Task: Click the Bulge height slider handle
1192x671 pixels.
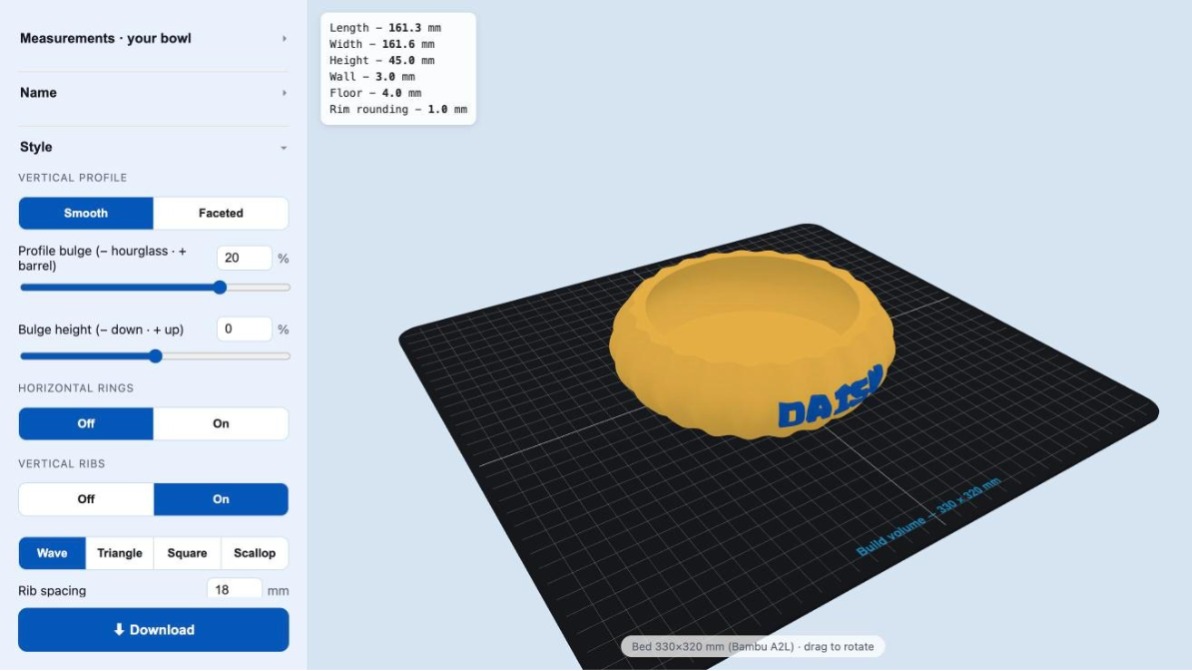Action: pyautogui.click(x=155, y=356)
